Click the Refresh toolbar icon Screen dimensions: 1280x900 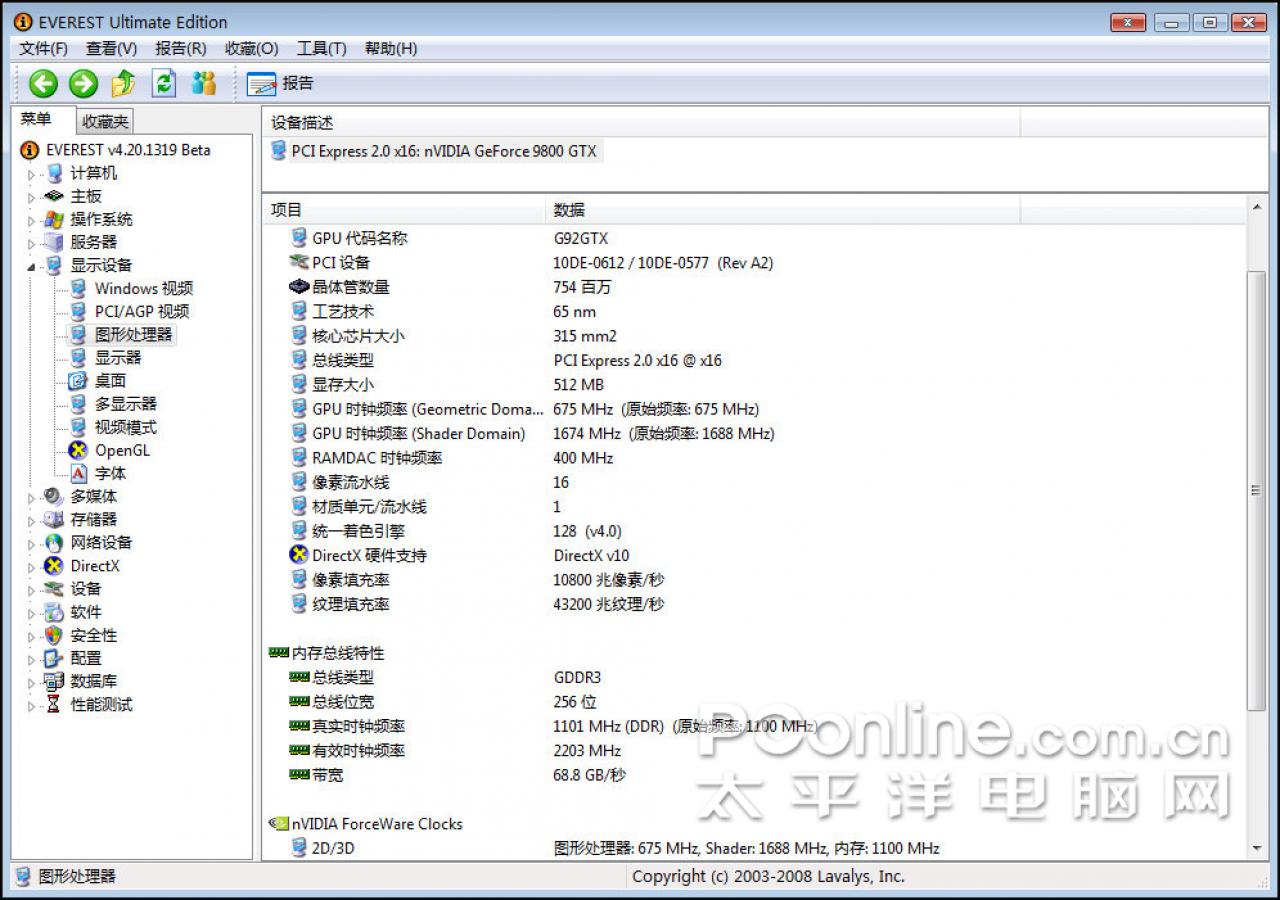[x=164, y=84]
